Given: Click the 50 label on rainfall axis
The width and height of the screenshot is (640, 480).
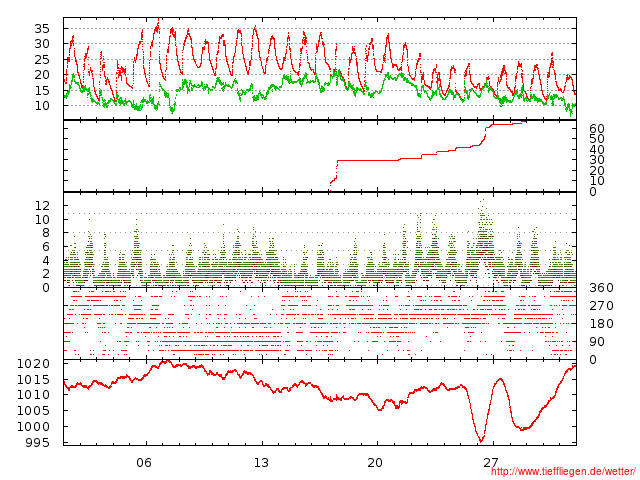Looking at the screenshot, I should coord(596,139).
